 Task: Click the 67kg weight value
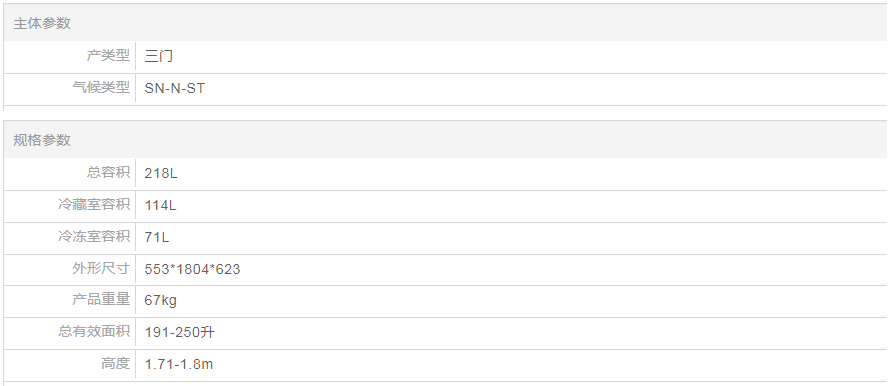160,300
